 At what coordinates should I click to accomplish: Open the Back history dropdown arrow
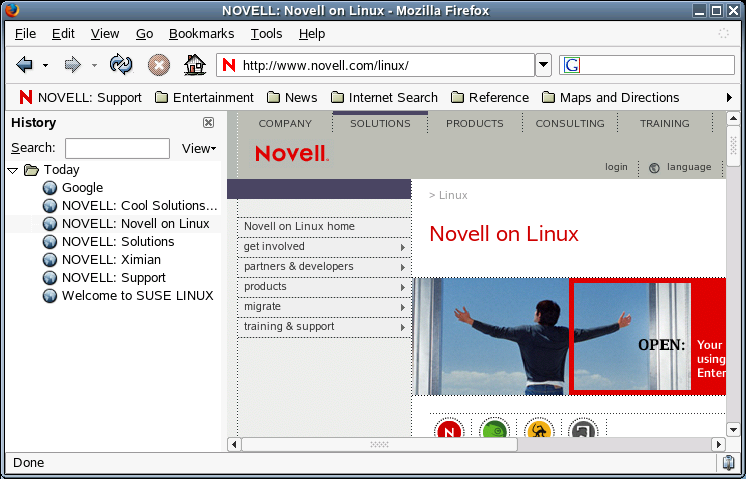click(46, 65)
